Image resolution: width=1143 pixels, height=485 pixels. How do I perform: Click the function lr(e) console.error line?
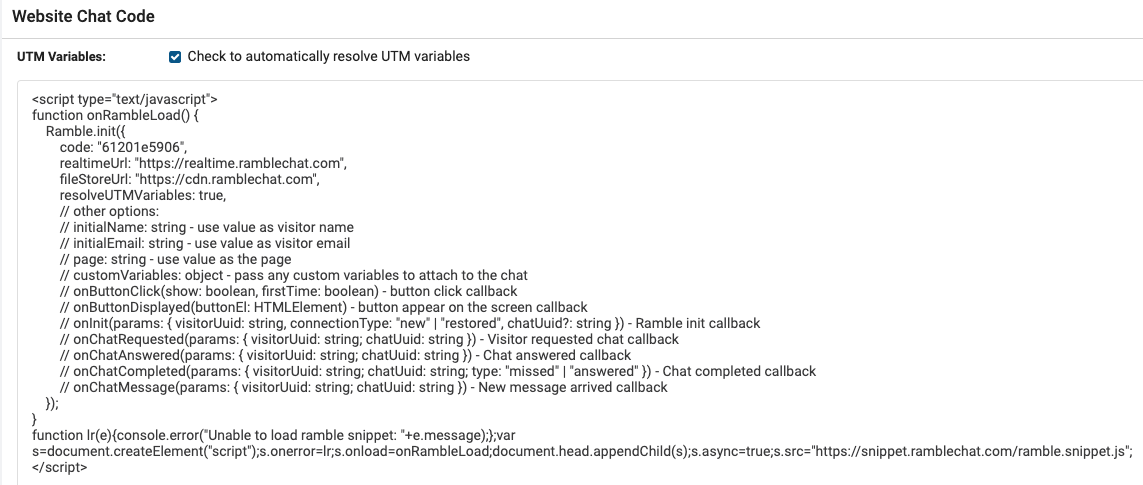[x=274, y=436]
